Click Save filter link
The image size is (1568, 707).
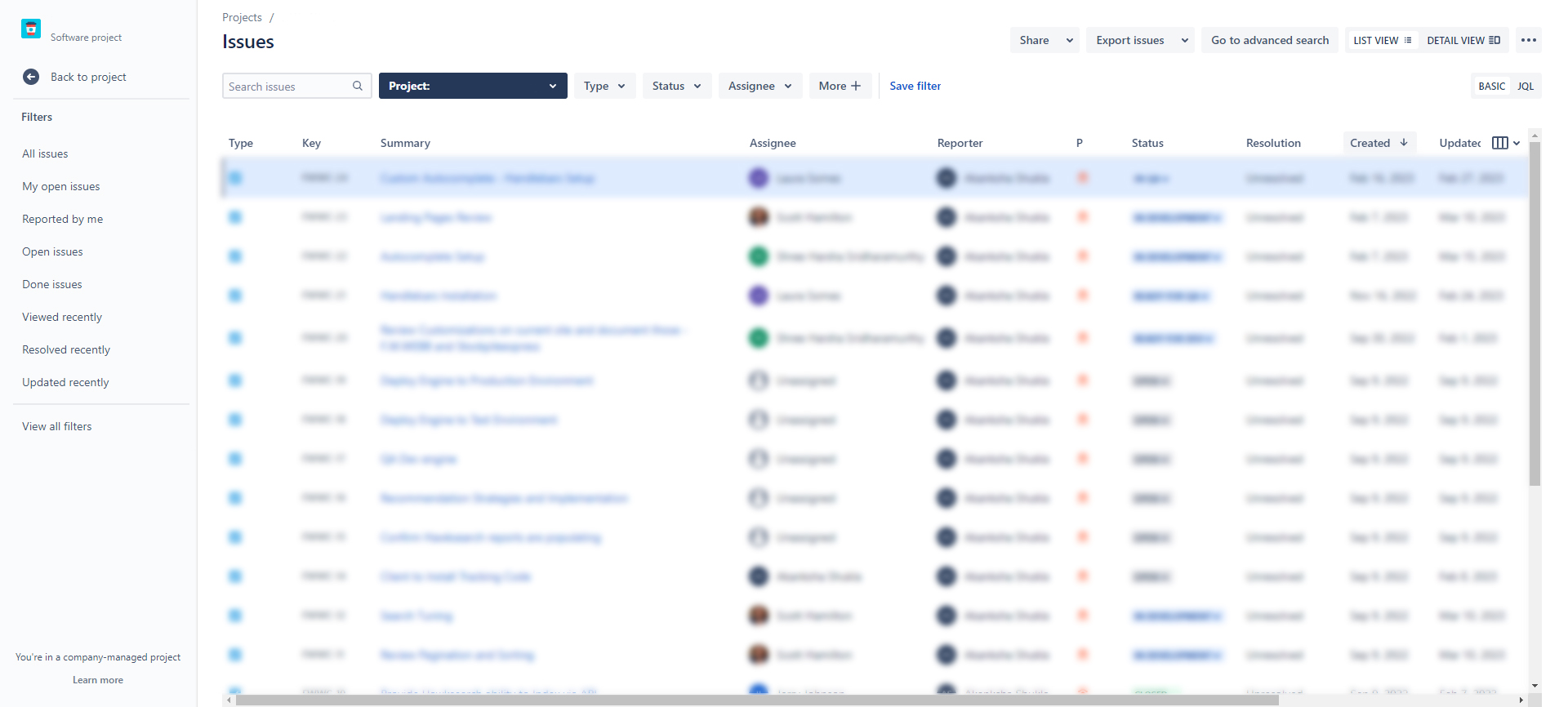pos(915,86)
